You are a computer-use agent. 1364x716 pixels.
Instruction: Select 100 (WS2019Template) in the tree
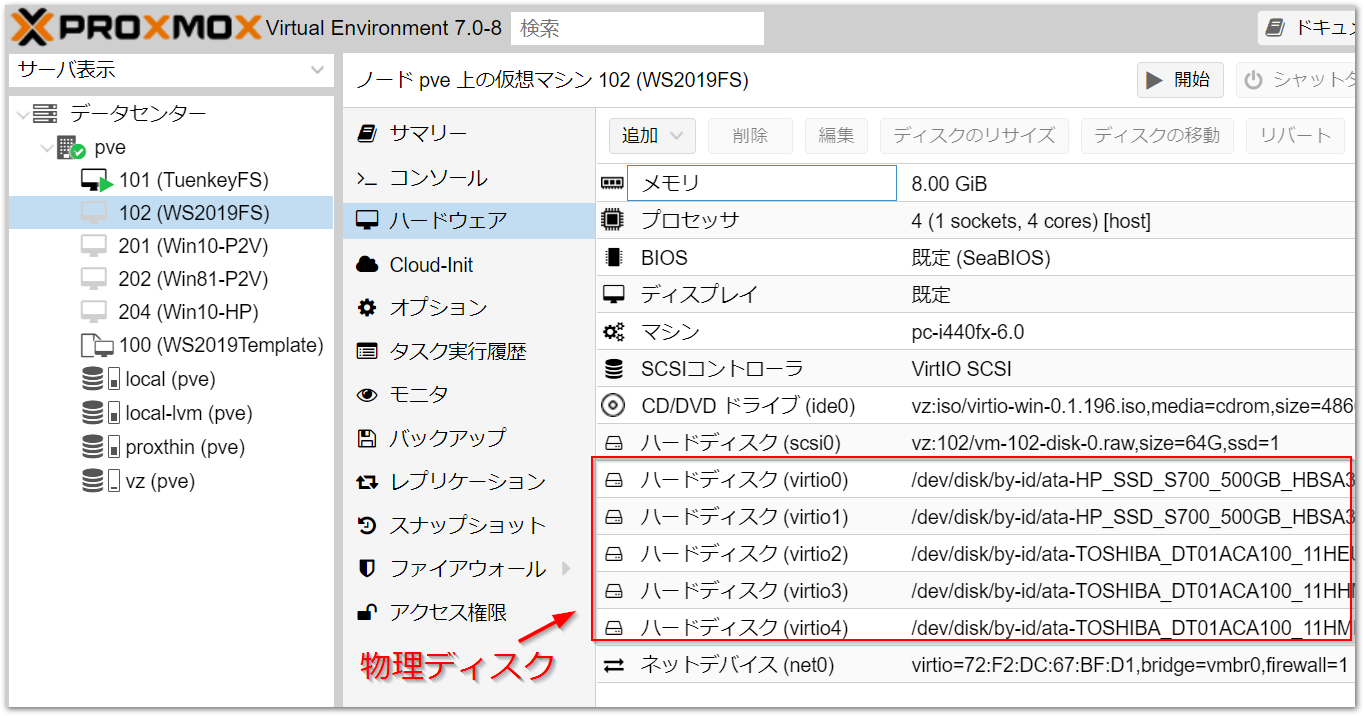[x=221, y=346]
